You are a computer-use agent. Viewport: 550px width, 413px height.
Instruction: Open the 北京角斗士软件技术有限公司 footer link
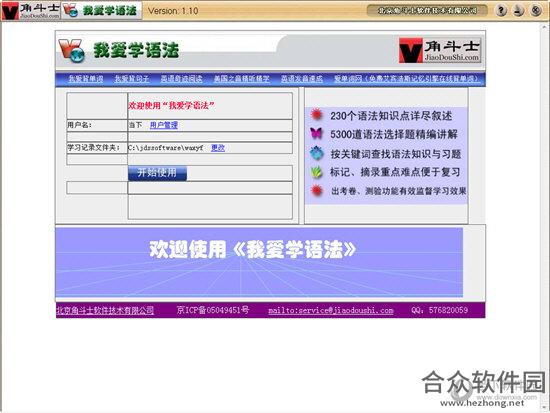pyautogui.click(x=105, y=310)
